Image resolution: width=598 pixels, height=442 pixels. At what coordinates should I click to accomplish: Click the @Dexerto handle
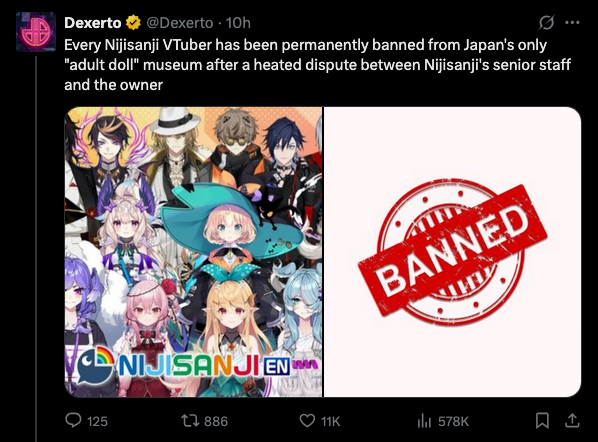point(180,23)
